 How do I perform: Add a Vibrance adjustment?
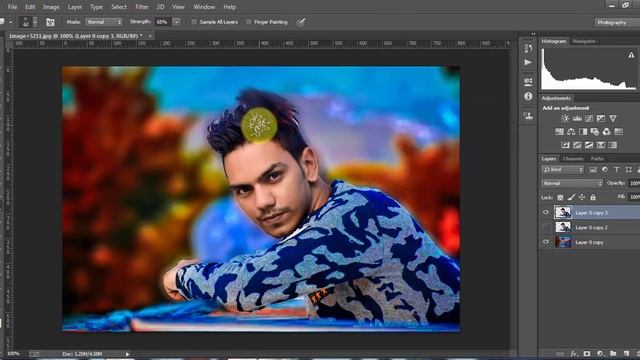pos(613,118)
